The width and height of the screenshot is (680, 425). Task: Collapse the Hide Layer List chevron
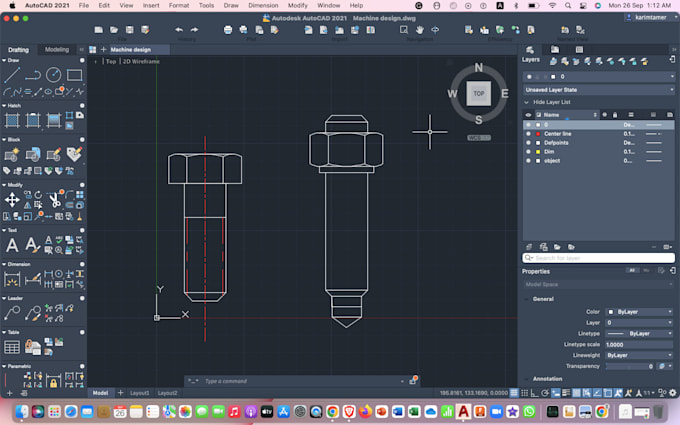[526, 102]
